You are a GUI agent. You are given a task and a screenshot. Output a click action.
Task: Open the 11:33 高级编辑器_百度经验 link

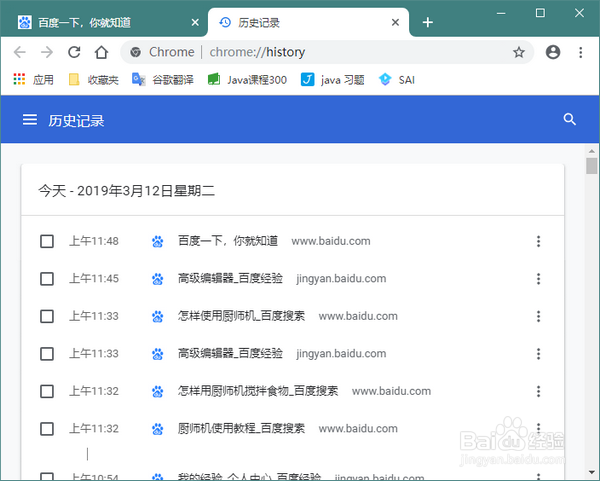pyautogui.click(x=230, y=353)
